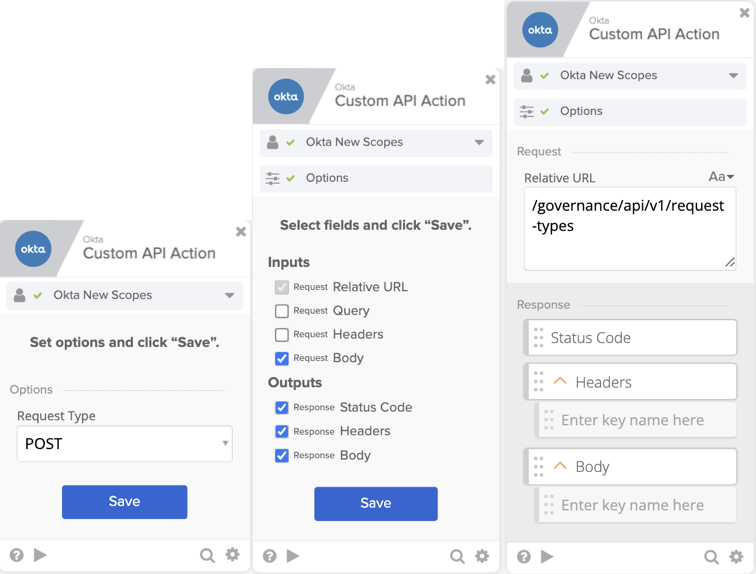Click the drag handle beside Status Code
Viewport: 756px width, 574px height.
[539, 338]
